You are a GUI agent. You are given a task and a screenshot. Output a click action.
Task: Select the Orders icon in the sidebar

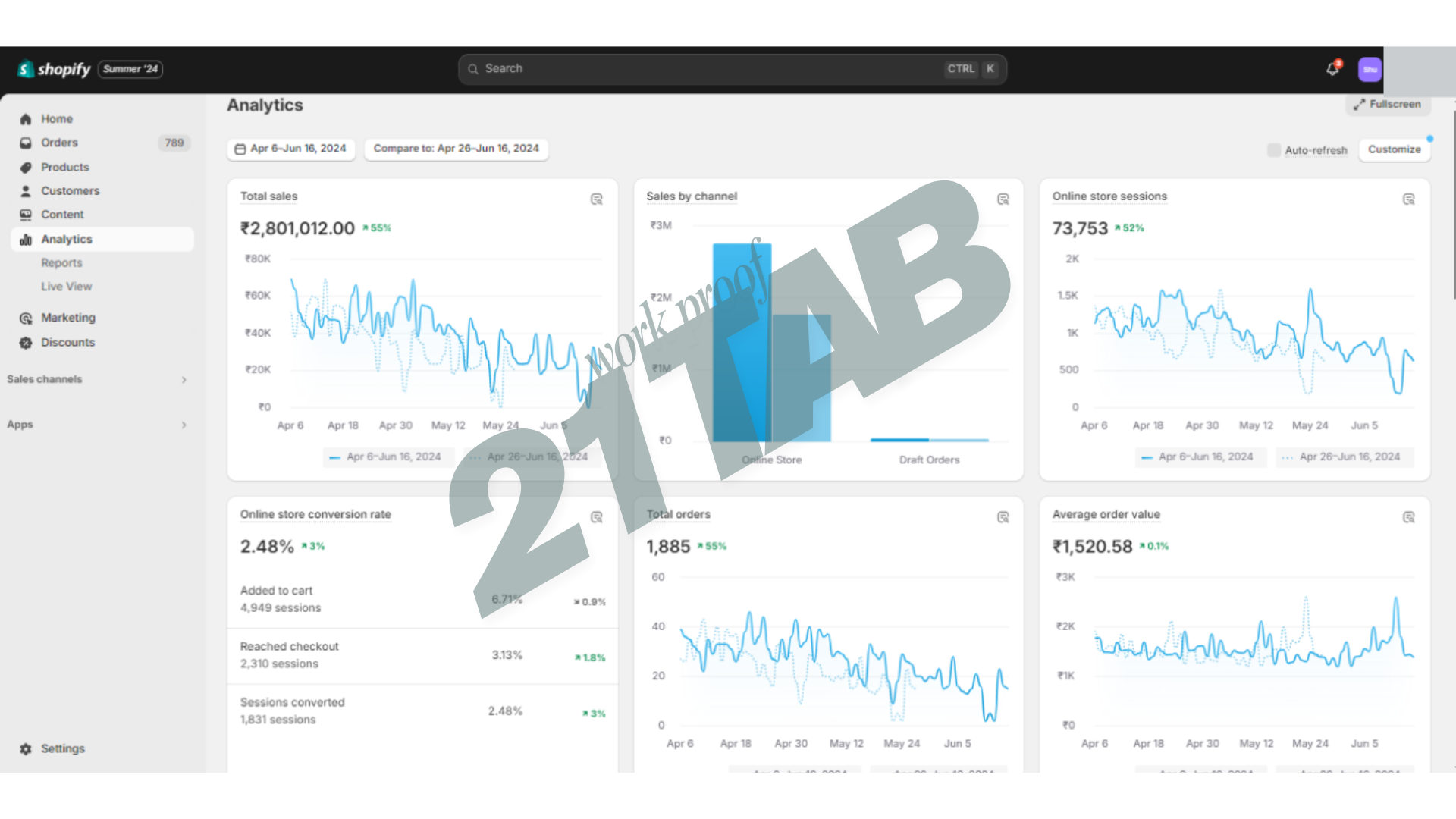25,143
